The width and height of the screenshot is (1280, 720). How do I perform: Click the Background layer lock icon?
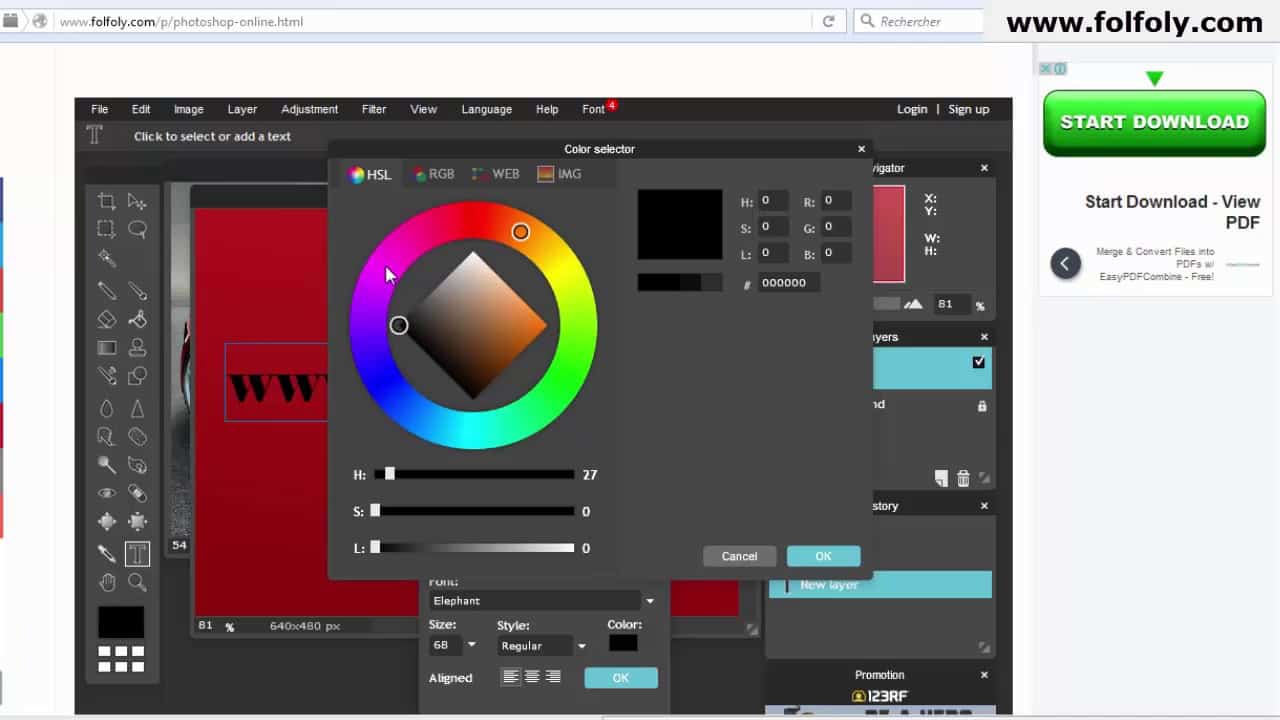click(982, 406)
